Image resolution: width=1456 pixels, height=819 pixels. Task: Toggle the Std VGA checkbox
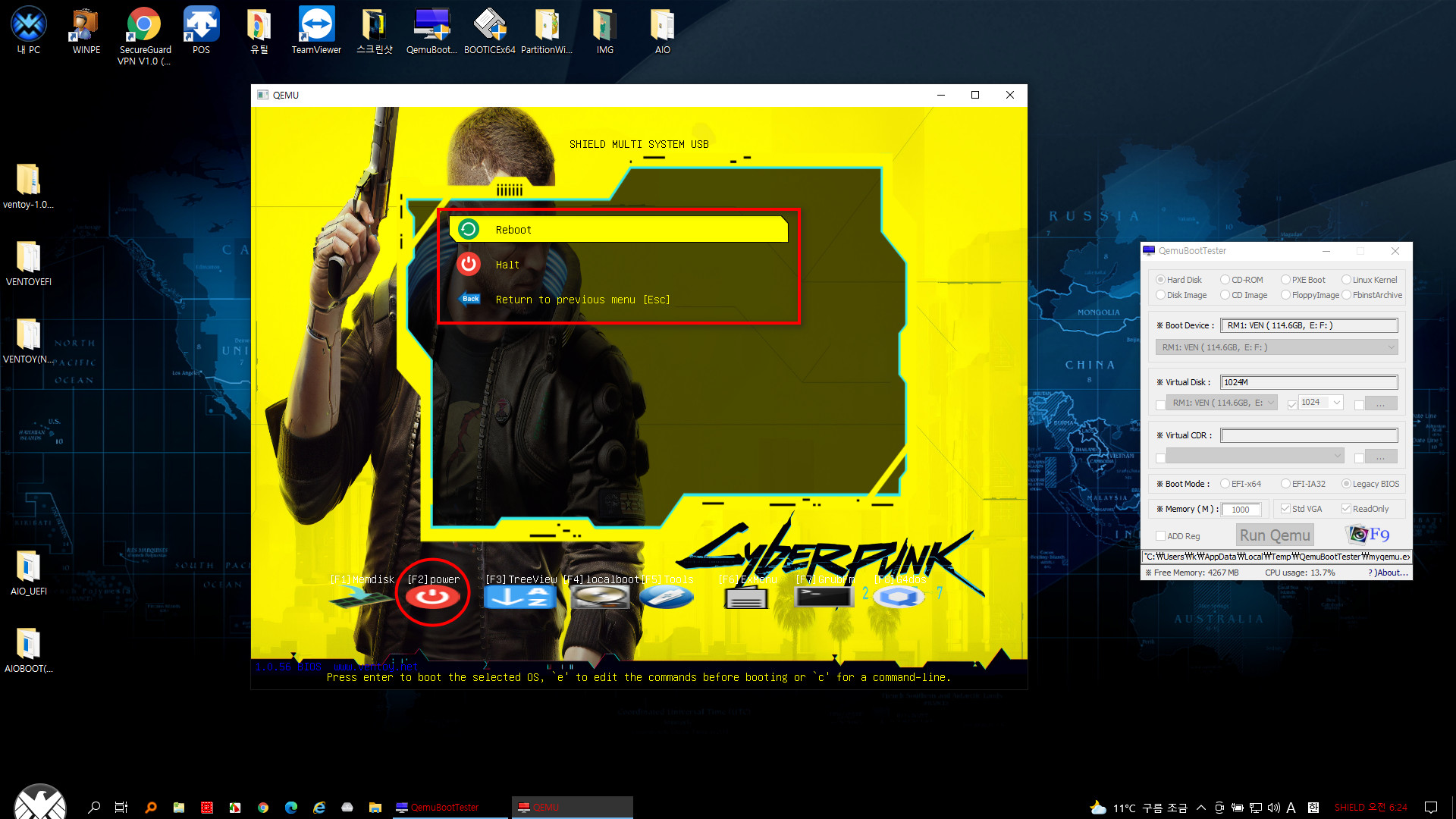pos(1285,509)
